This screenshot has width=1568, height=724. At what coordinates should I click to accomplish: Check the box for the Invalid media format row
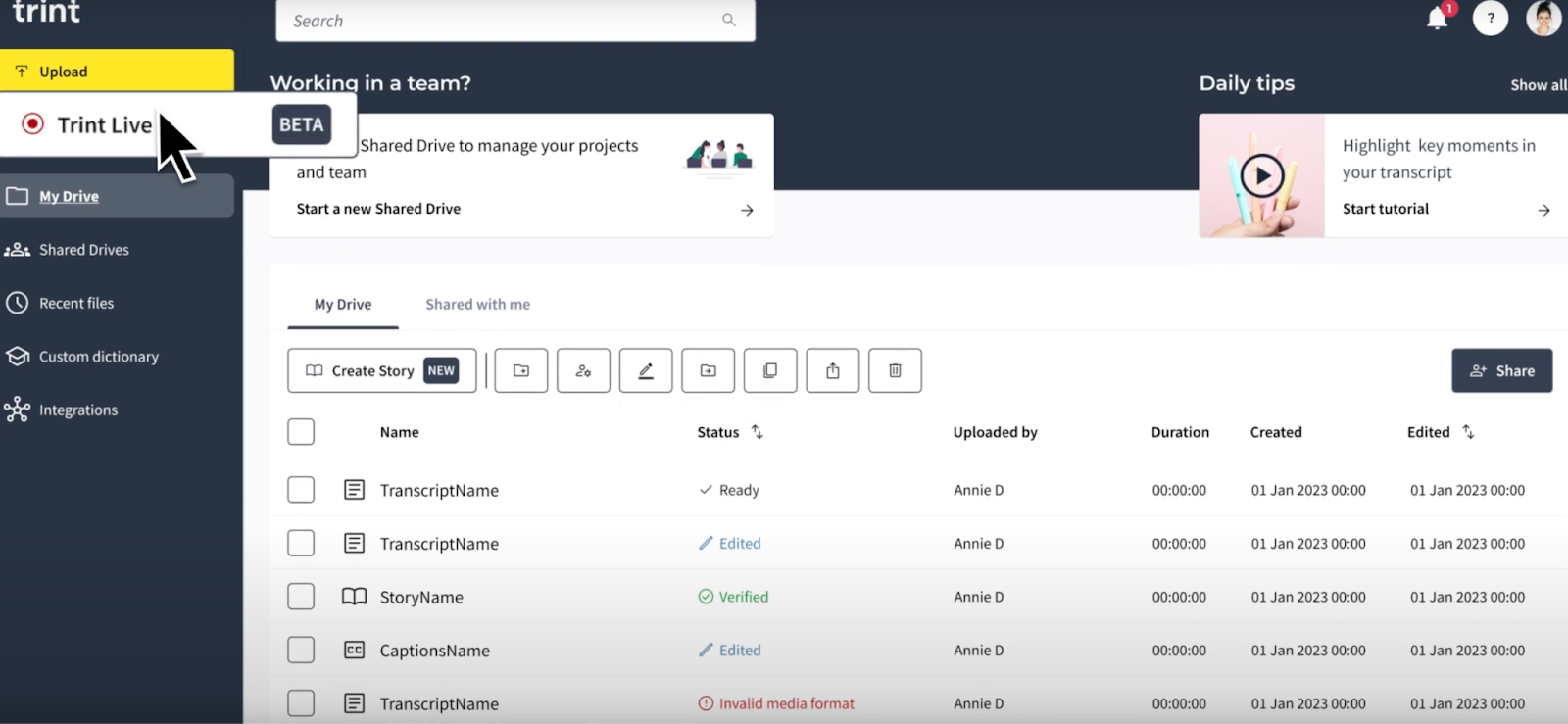coord(301,702)
